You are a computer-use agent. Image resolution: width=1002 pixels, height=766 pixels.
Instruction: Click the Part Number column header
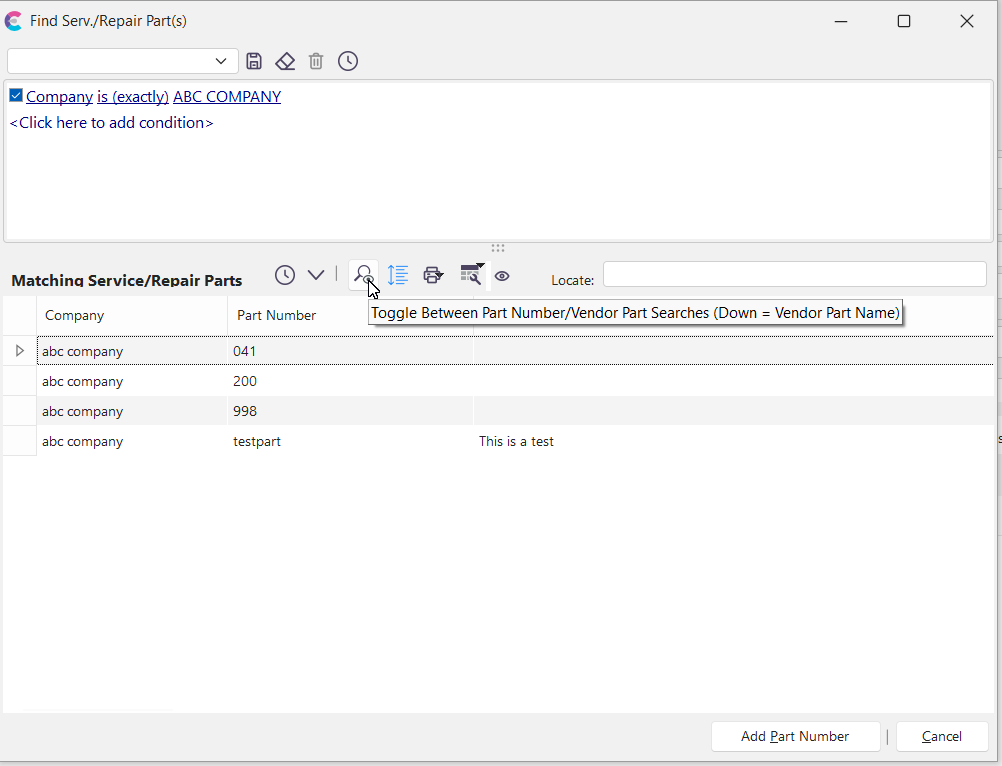[x=277, y=315]
